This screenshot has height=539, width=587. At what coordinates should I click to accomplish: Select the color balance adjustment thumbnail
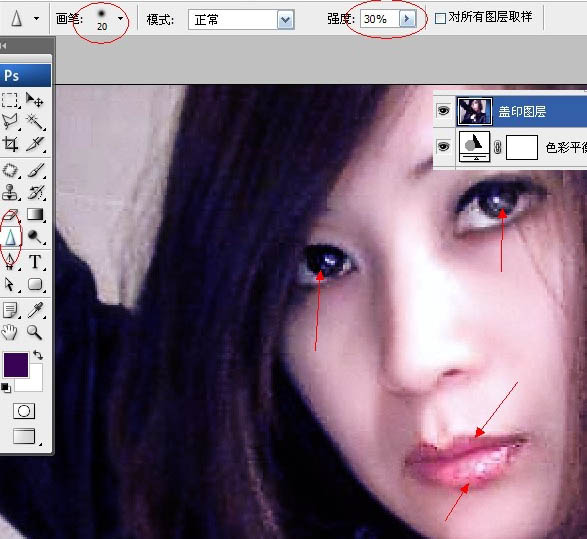pyautogui.click(x=475, y=147)
